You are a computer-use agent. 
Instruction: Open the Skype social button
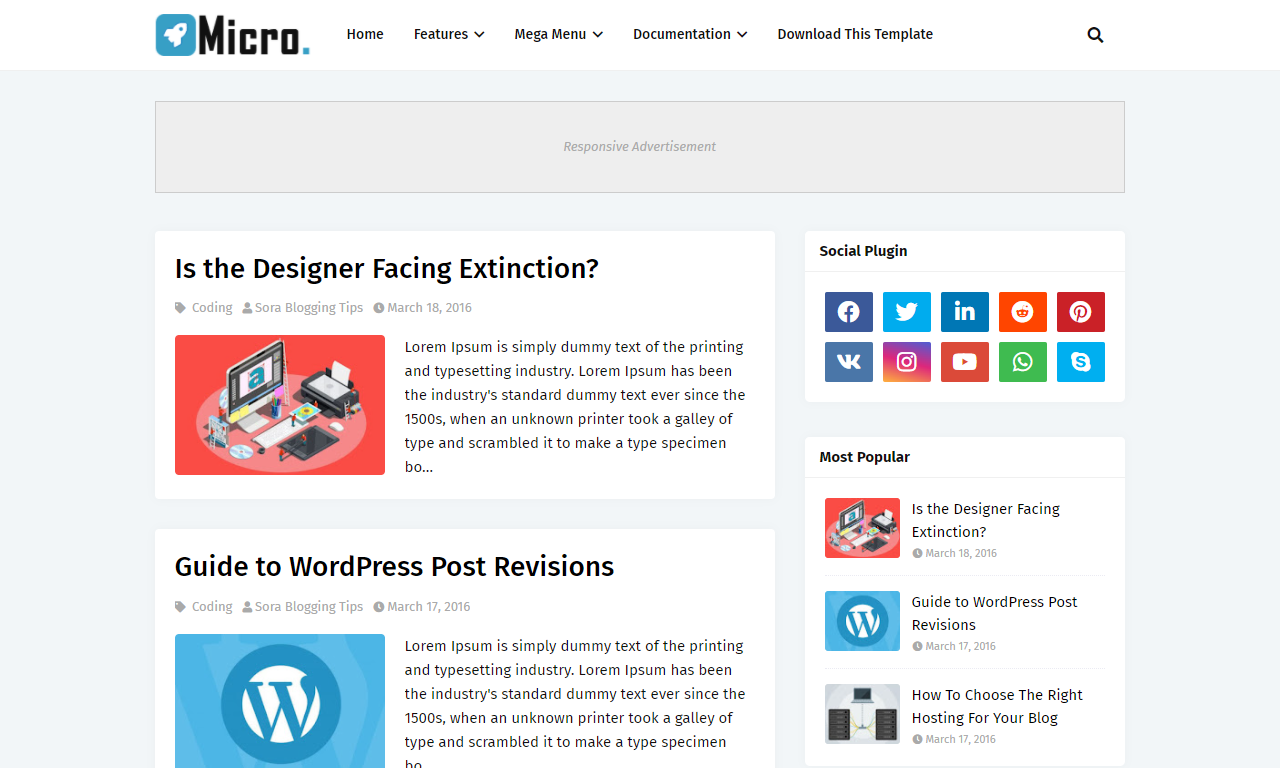[1081, 362]
